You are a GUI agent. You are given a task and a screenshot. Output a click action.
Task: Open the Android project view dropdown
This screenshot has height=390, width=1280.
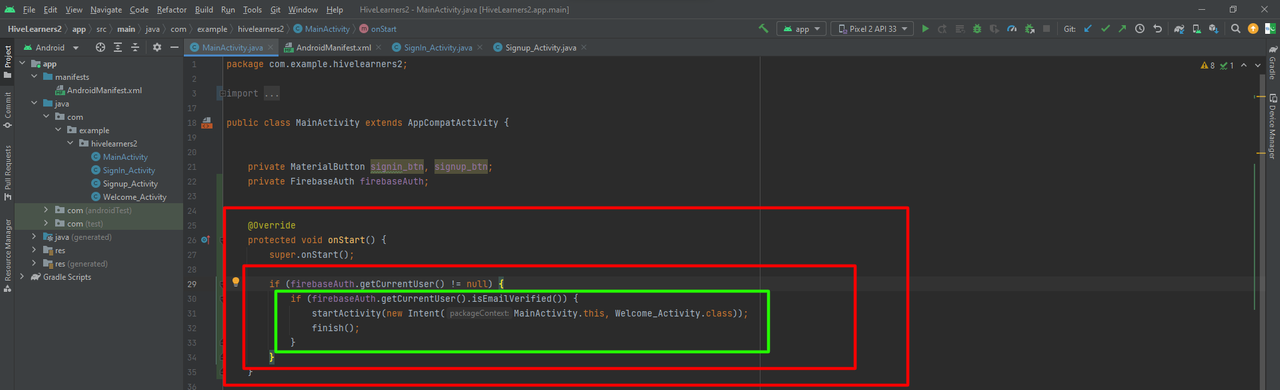tap(50, 47)
